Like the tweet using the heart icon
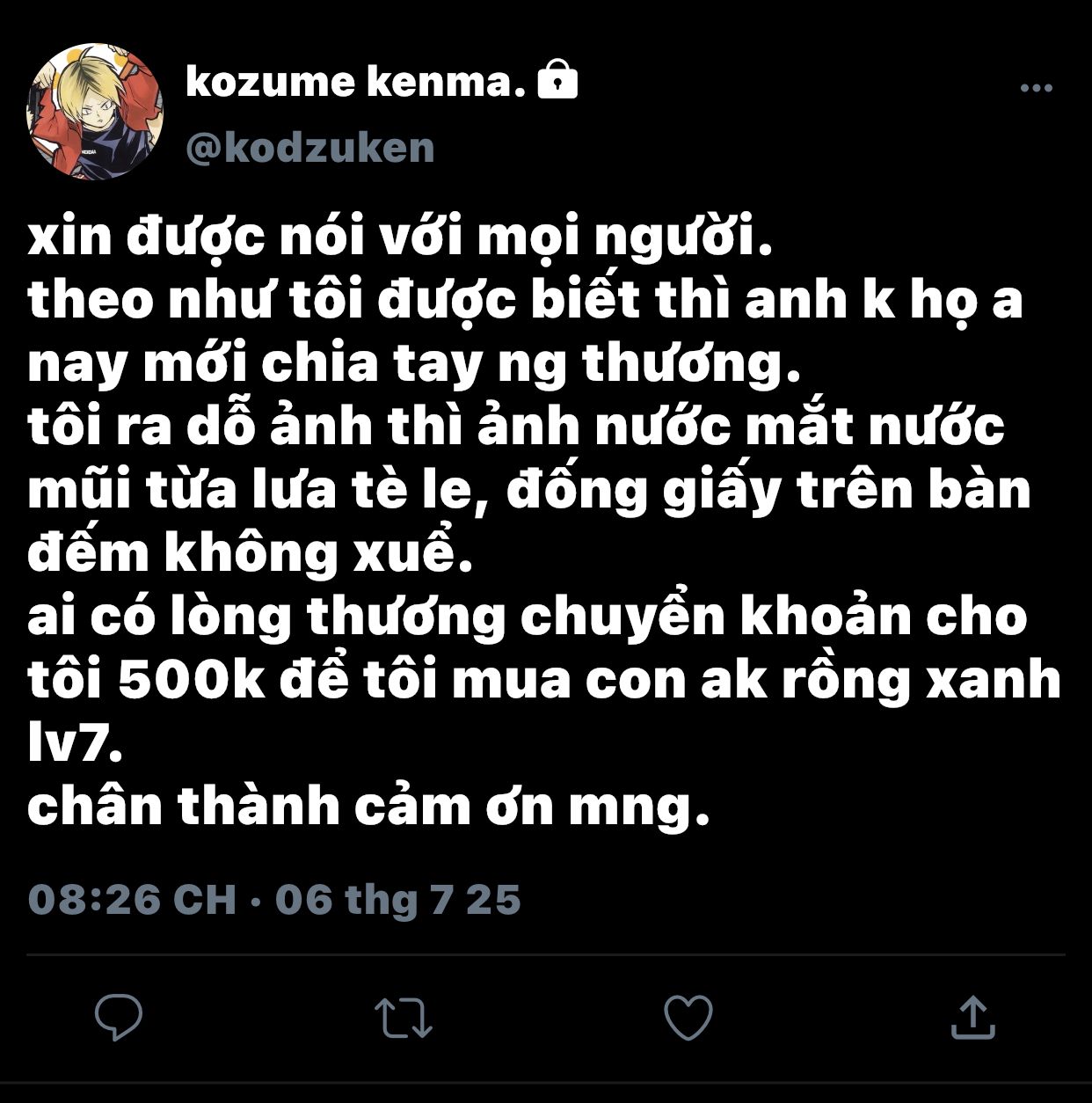Screen dimensions: 1092x1103 pyautogui.click(x=688, y=1018)
